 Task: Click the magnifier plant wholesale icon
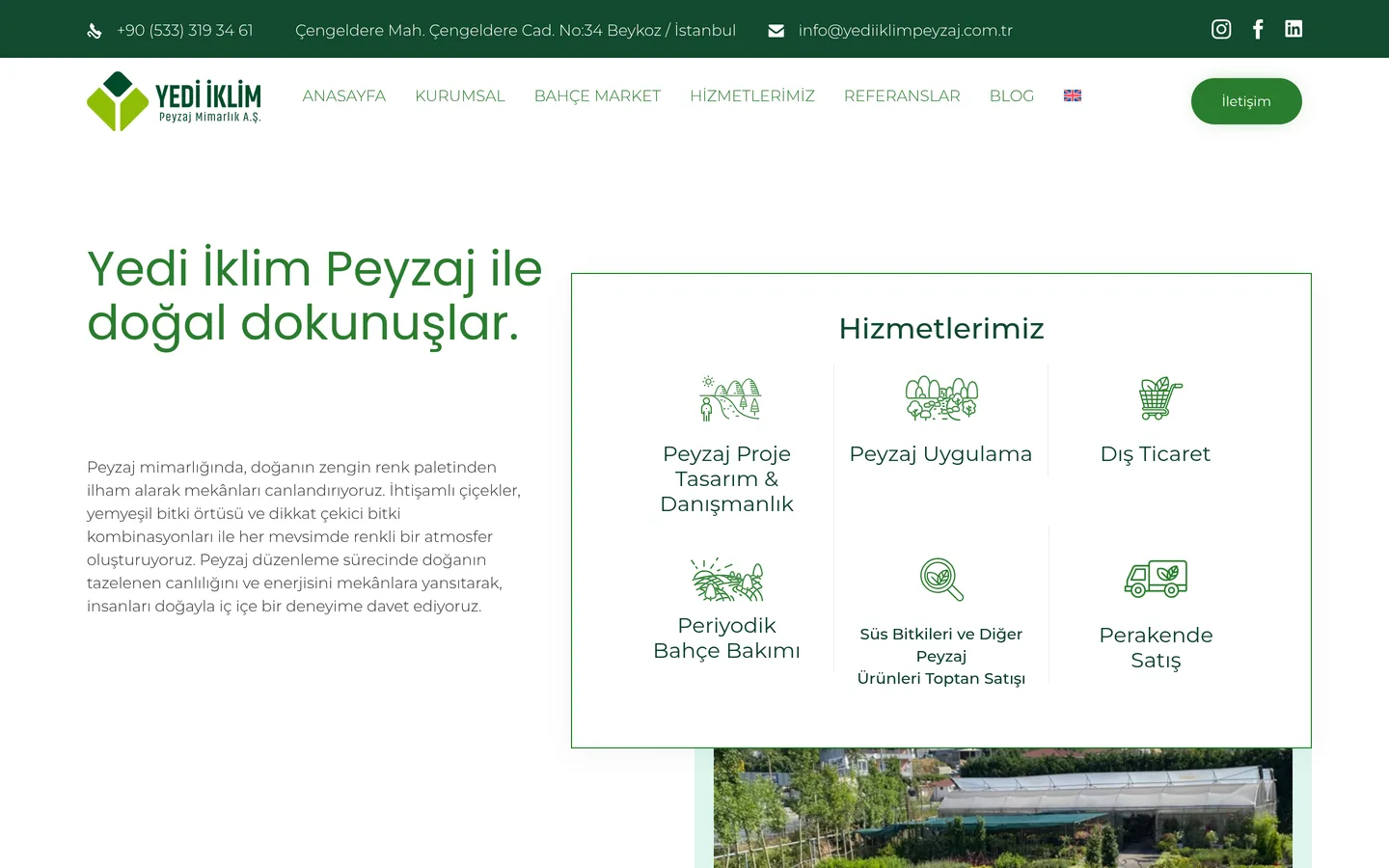pos(941,580)
